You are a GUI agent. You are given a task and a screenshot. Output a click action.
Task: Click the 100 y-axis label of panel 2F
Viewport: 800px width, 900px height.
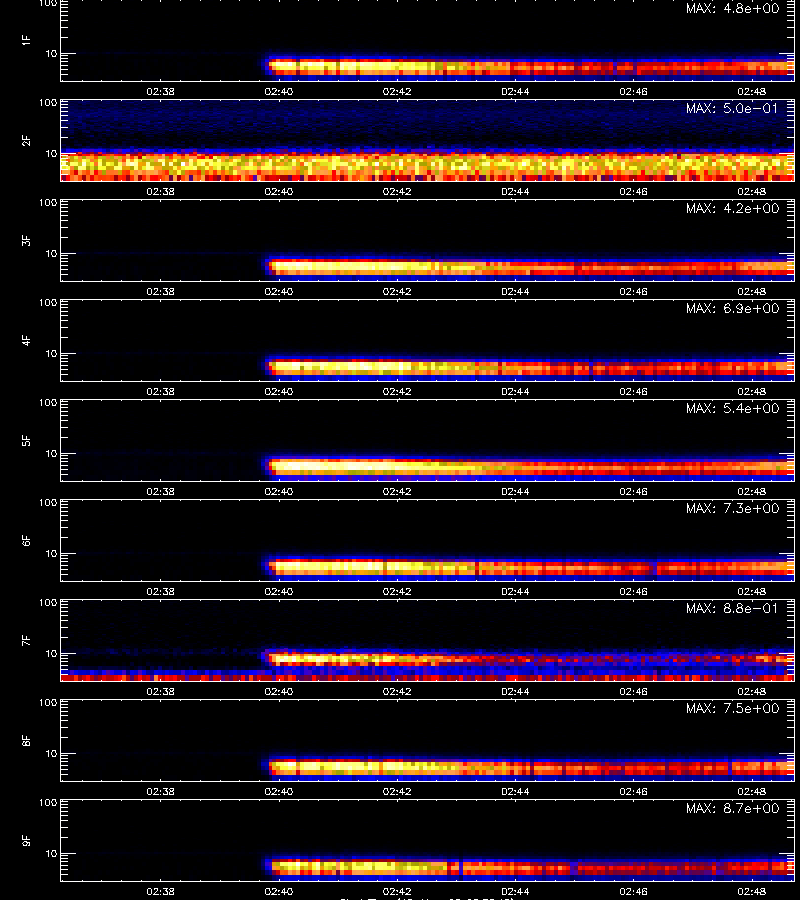coord(48,103)
